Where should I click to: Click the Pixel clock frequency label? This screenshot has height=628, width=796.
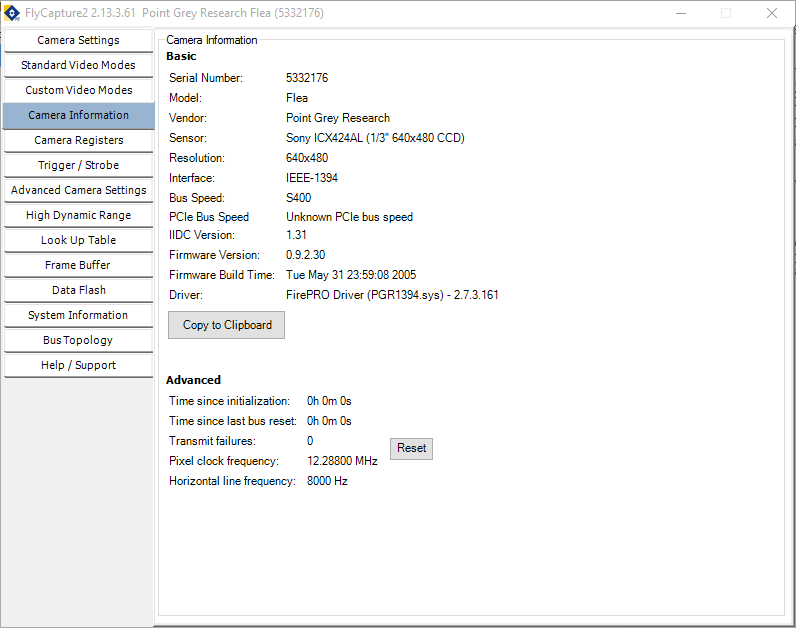click(224, 461)
